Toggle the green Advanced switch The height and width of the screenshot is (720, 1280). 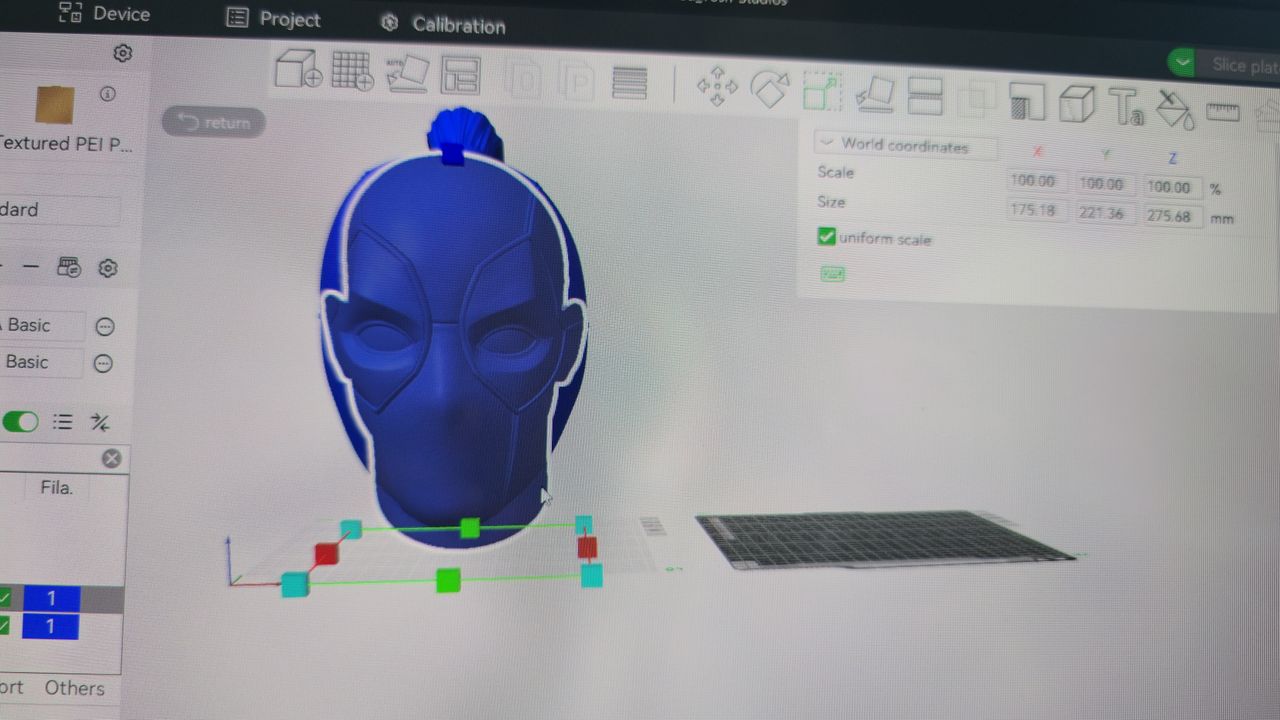click(x=20, y=421)
